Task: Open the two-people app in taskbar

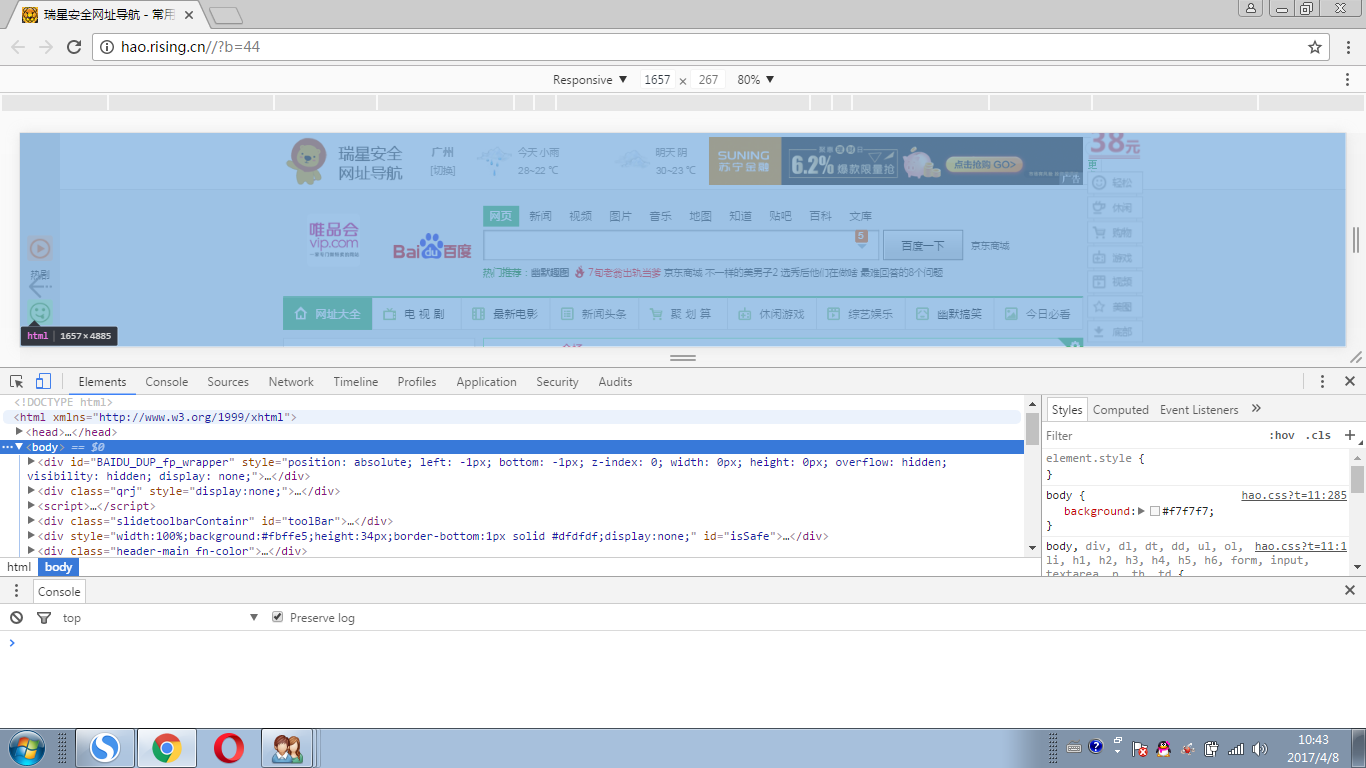Action: pyautogui.click(x=288, y=748)
